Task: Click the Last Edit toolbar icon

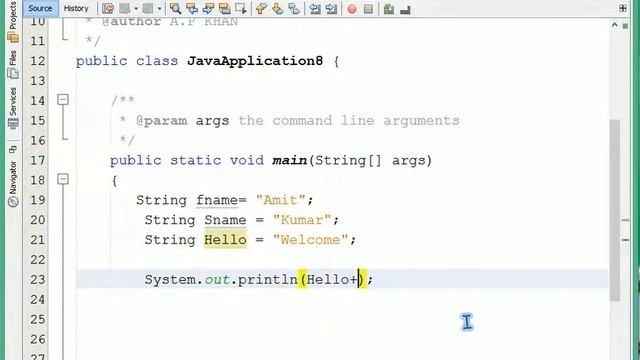Action: pyautogui.click(x=108, y=9)
